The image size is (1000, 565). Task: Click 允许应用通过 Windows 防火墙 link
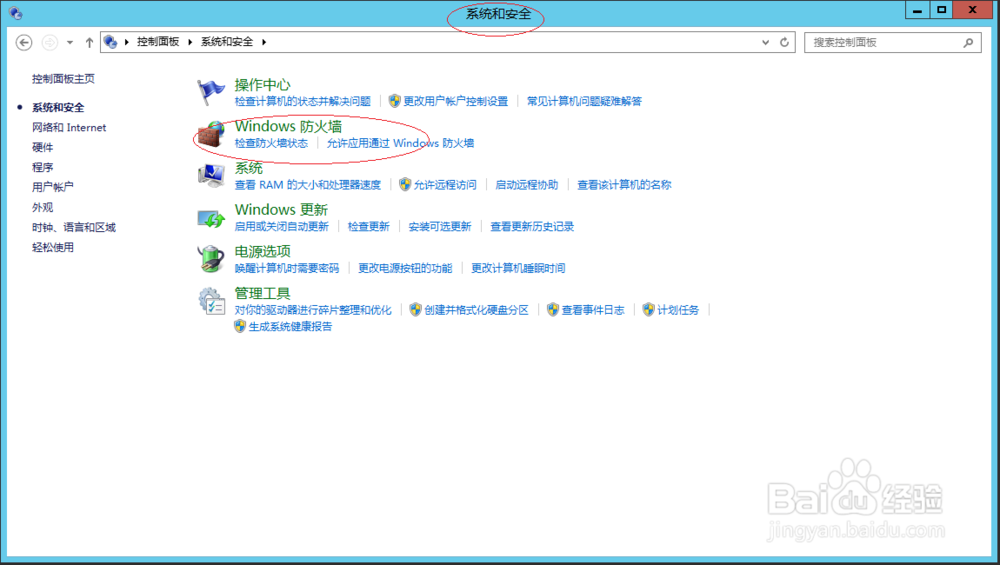(401, 143)
